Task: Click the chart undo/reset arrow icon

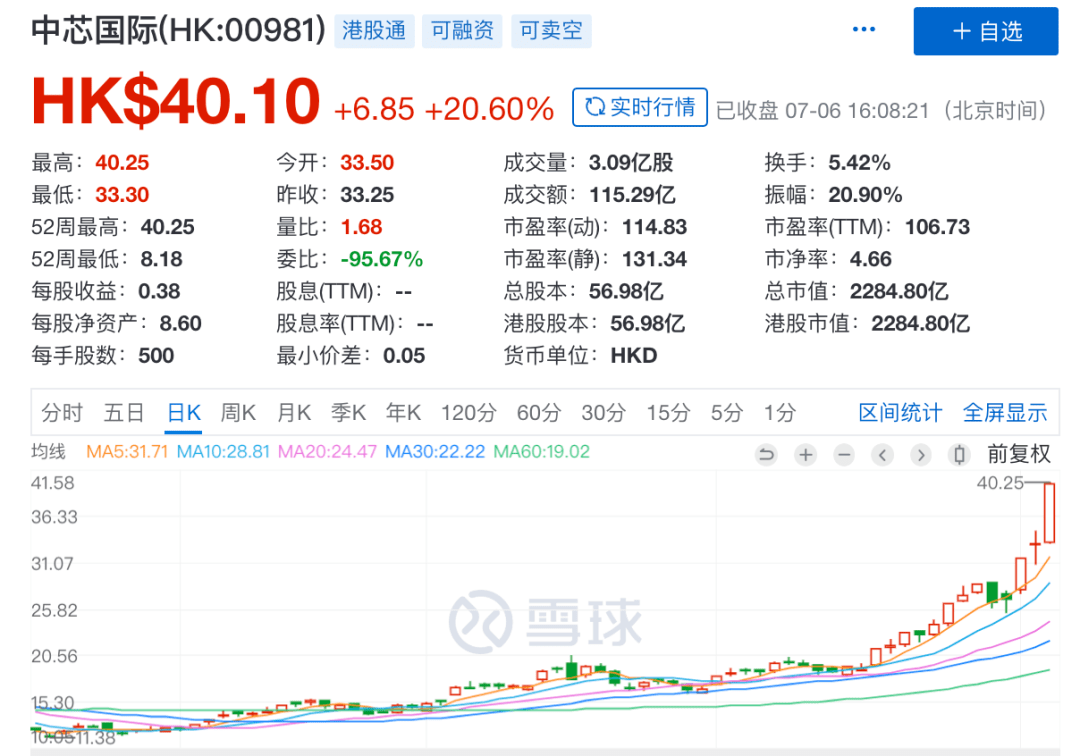Action: (x=766, y=454)
